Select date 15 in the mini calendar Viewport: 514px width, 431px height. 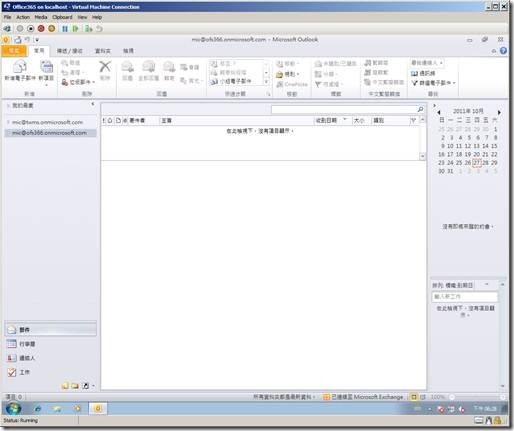coord(494,146)
